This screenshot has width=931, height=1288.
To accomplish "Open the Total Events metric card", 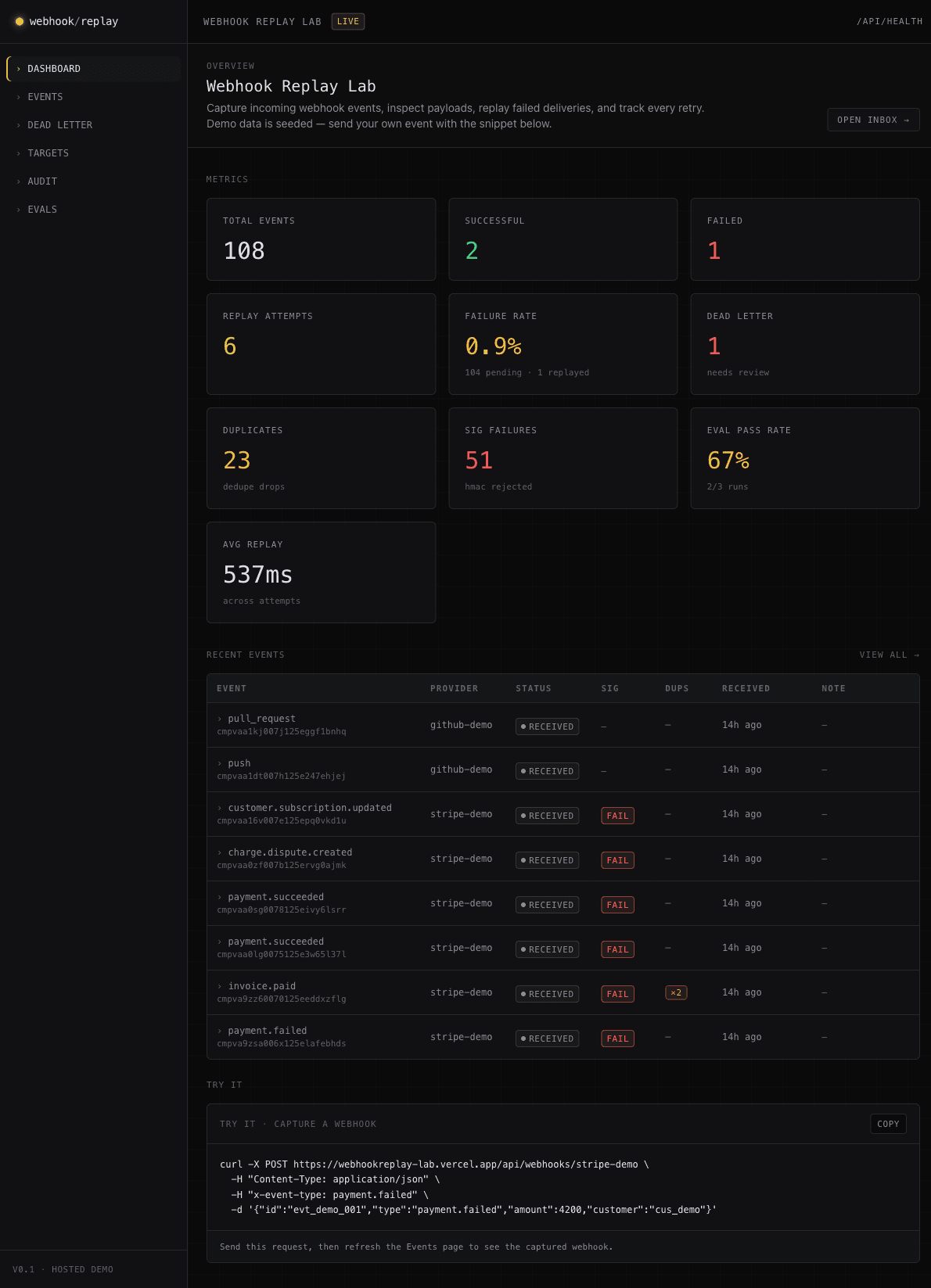I will (x=321, y=239).
